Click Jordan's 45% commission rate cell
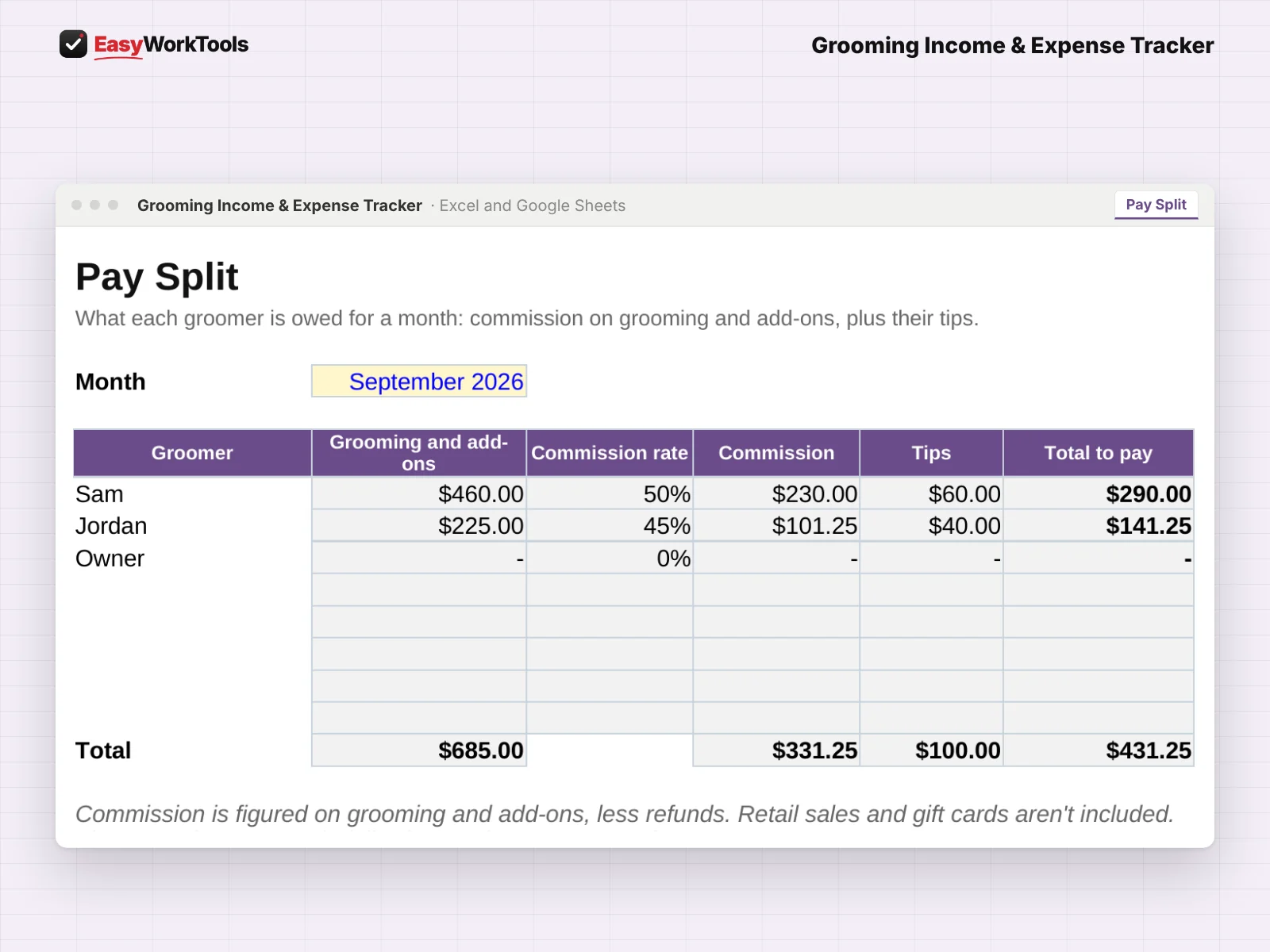This screenshot has height=952, width=1270. click(610, 526)
